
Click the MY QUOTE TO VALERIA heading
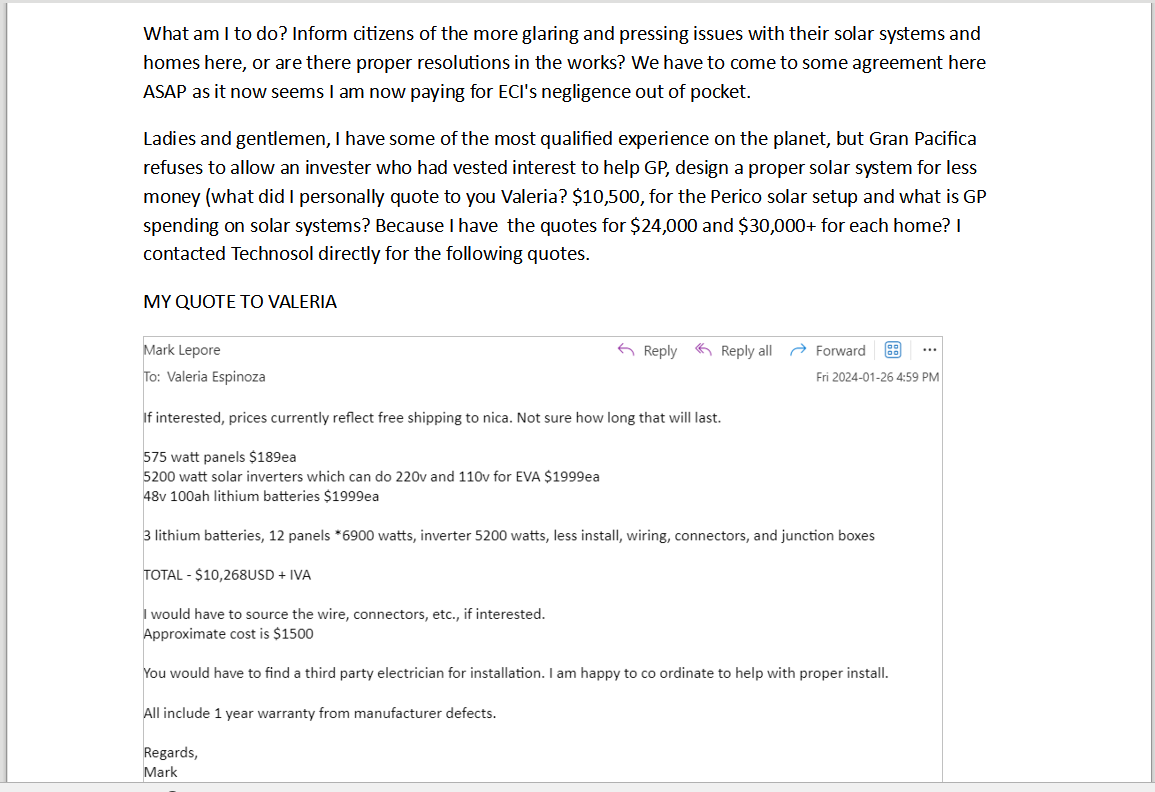click(x=240, y=301)
